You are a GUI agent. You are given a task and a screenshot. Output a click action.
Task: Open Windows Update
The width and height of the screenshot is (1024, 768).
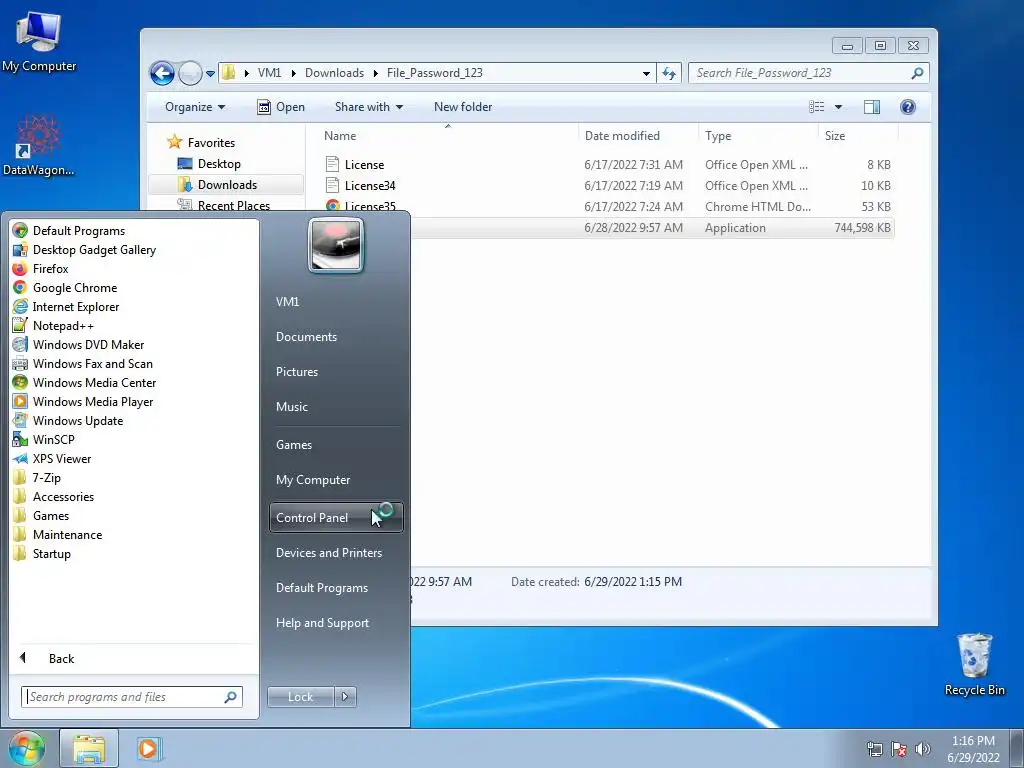[78, 420]
